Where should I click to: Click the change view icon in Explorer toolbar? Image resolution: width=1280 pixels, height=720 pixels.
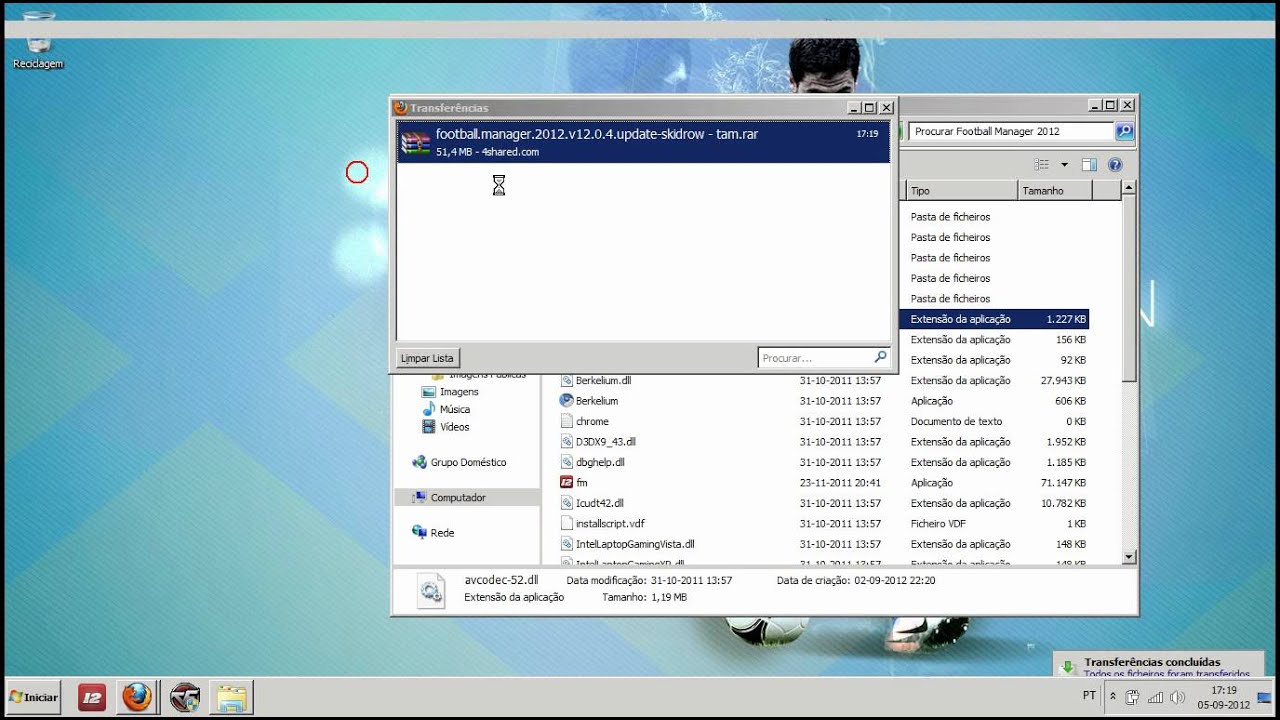coord(1041,165)
